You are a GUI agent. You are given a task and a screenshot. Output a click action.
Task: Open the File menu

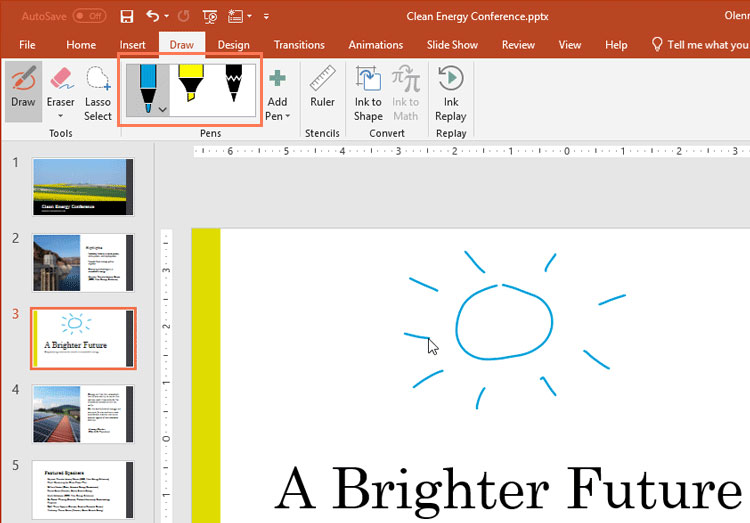tap(27, 45)
